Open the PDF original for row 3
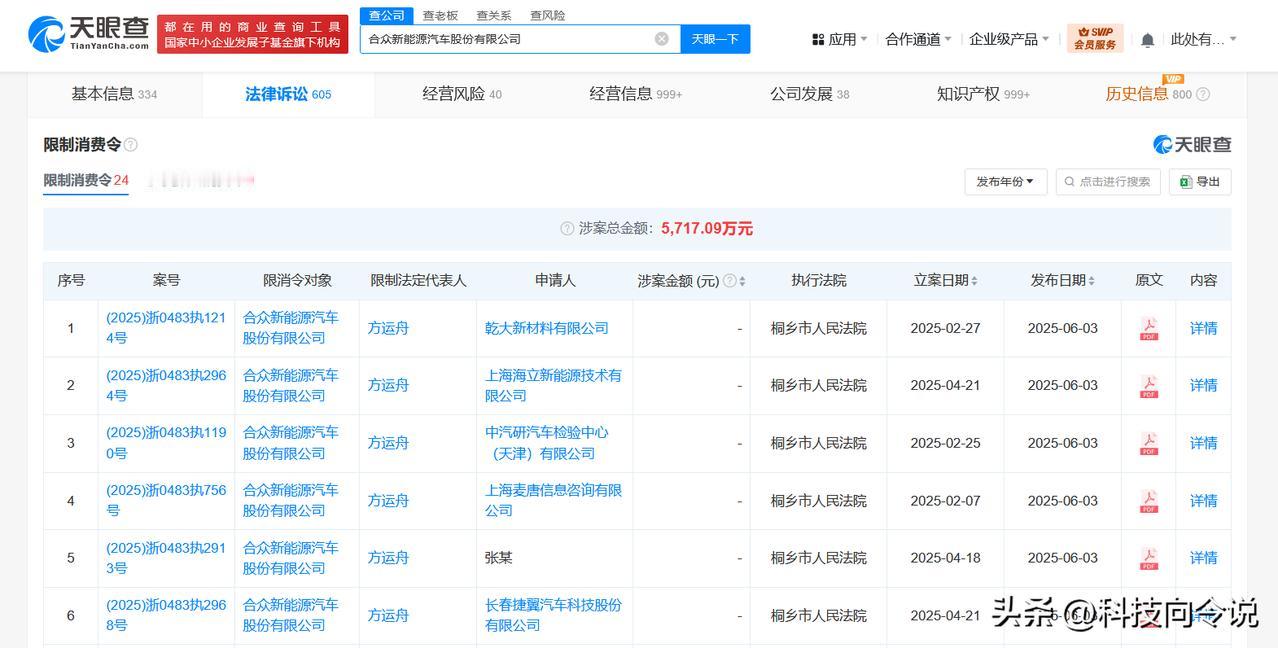Screen dimensions: 1278x648 pos(1149,444)
